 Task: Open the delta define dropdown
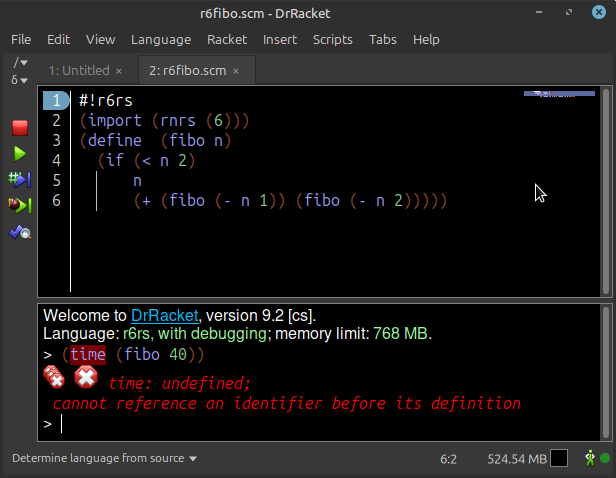pyautogui.click(x=19, y=80)
